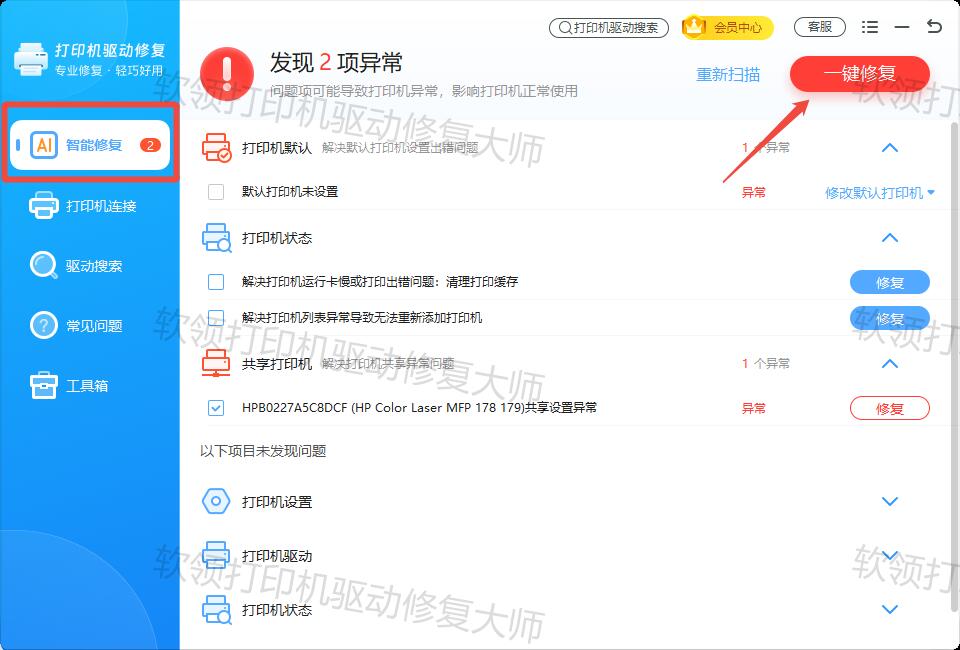960x650 pixels.
Task: Switch to 打印机连接 tab
Action: click(x=90, y=206)
